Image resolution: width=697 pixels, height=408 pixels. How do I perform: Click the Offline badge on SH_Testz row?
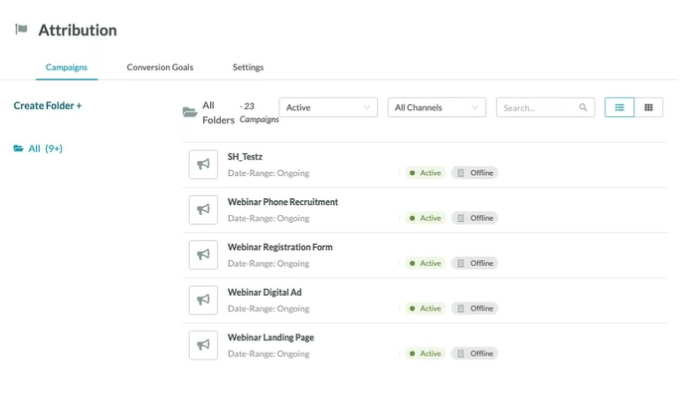point(475,173)
